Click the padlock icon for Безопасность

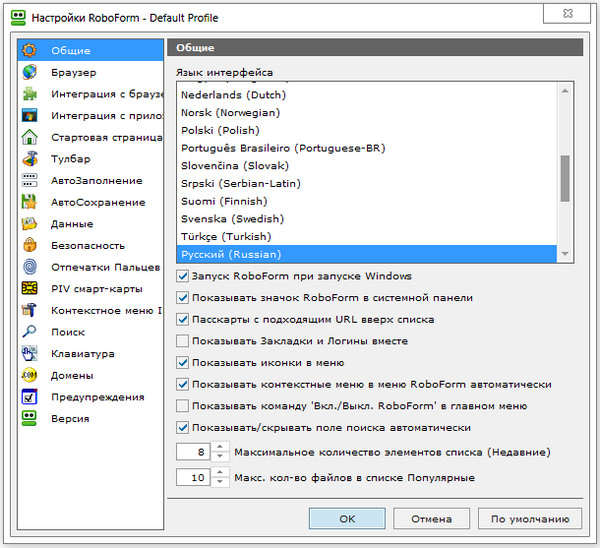coord(31,245)
